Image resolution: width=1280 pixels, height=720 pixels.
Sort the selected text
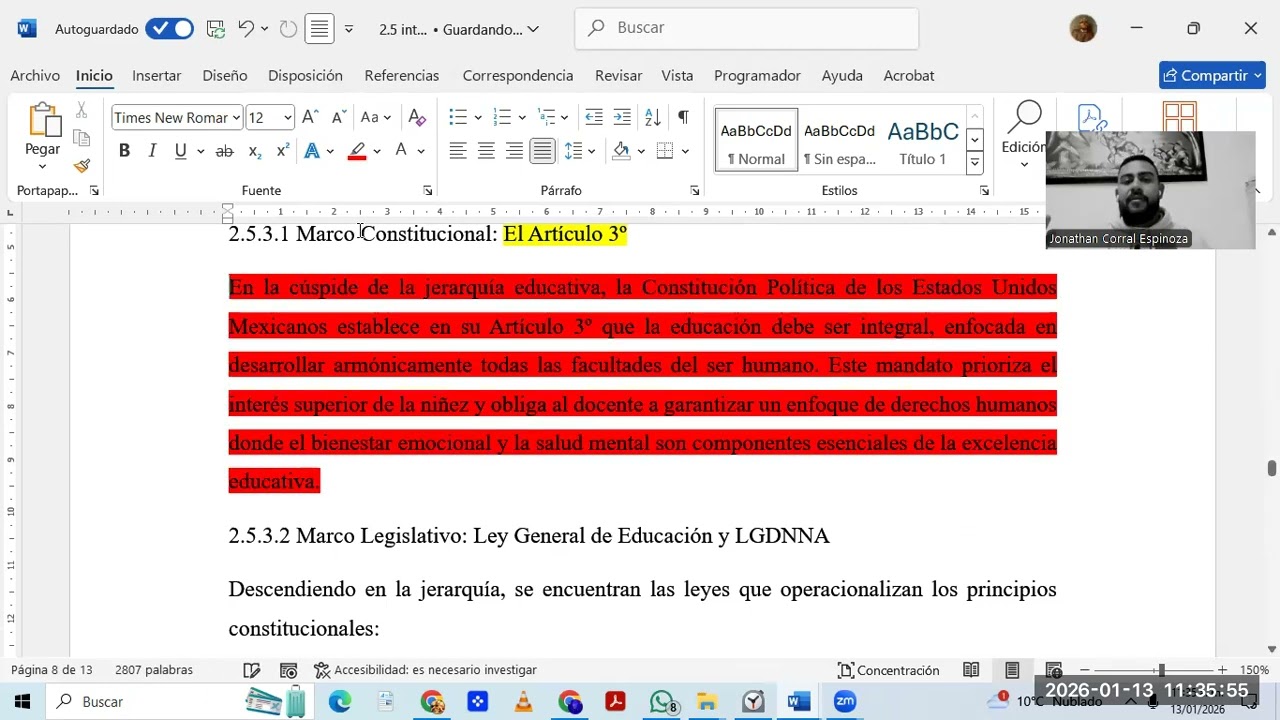click(652, 117)
